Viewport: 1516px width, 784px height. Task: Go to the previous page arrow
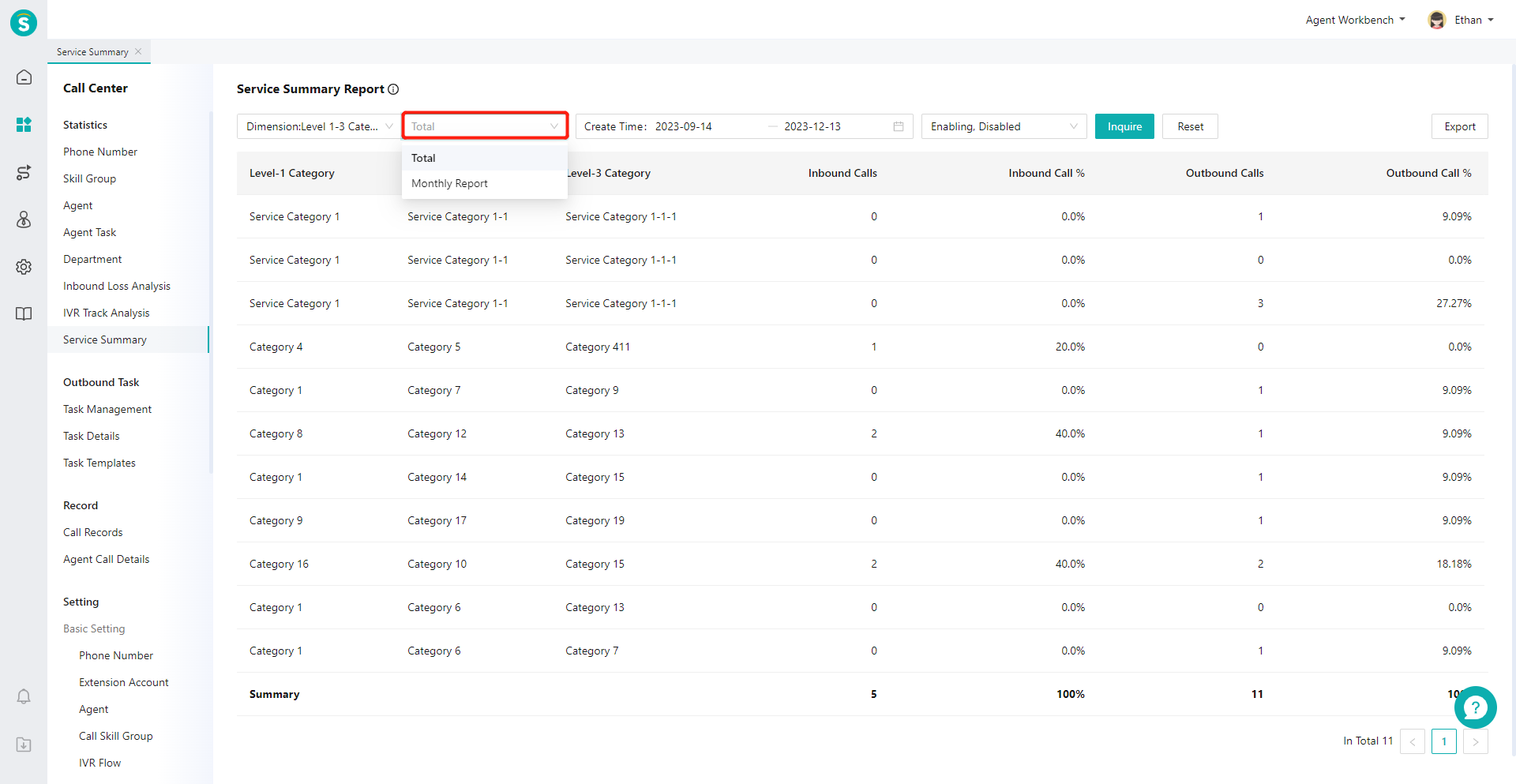click(1413, 741)
